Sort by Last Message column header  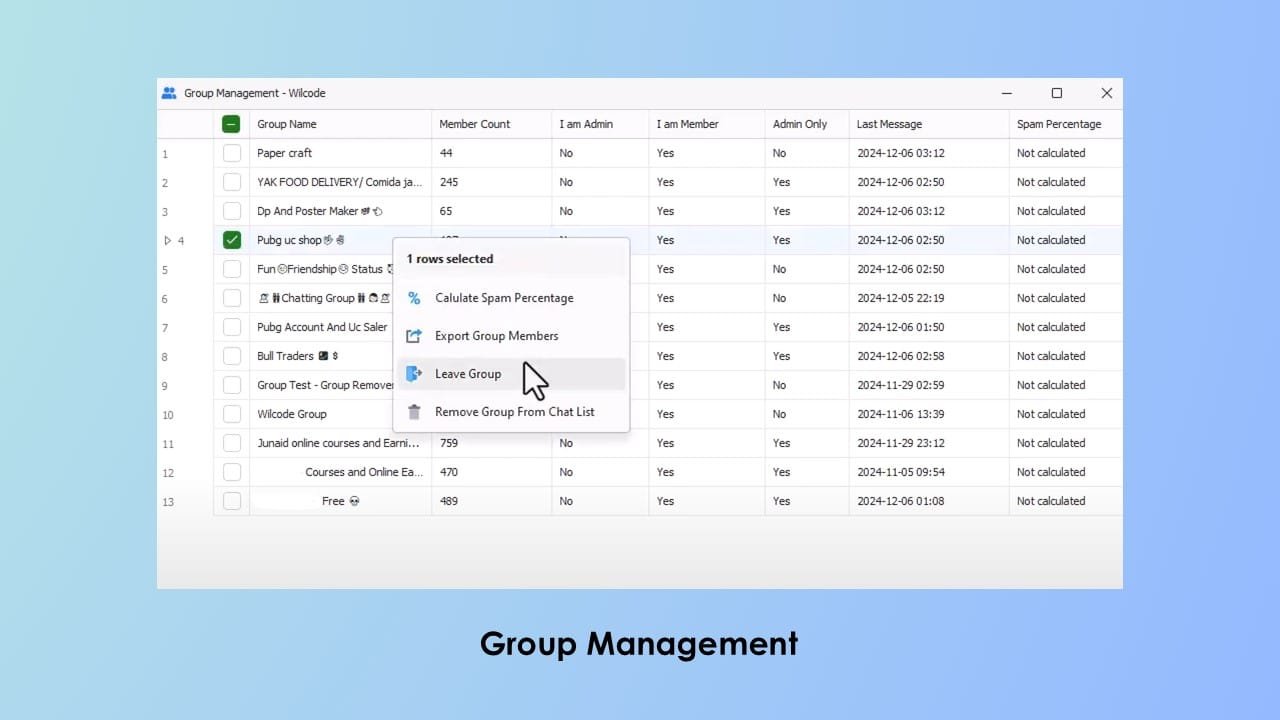[889, 124]
